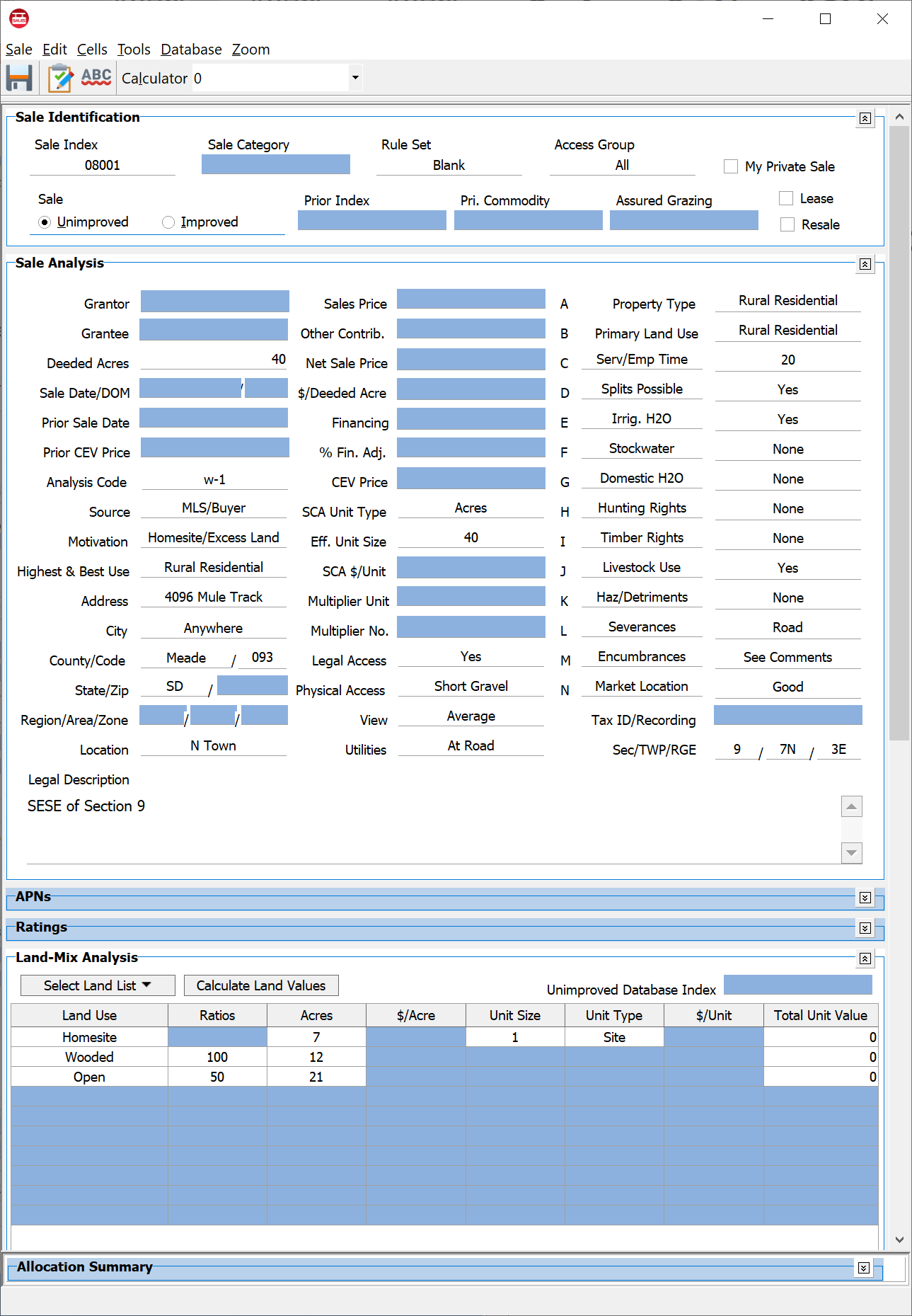The image size is (912, 1316).
Task: Click the ABC spell check icon
Action: tap(96, 77)
